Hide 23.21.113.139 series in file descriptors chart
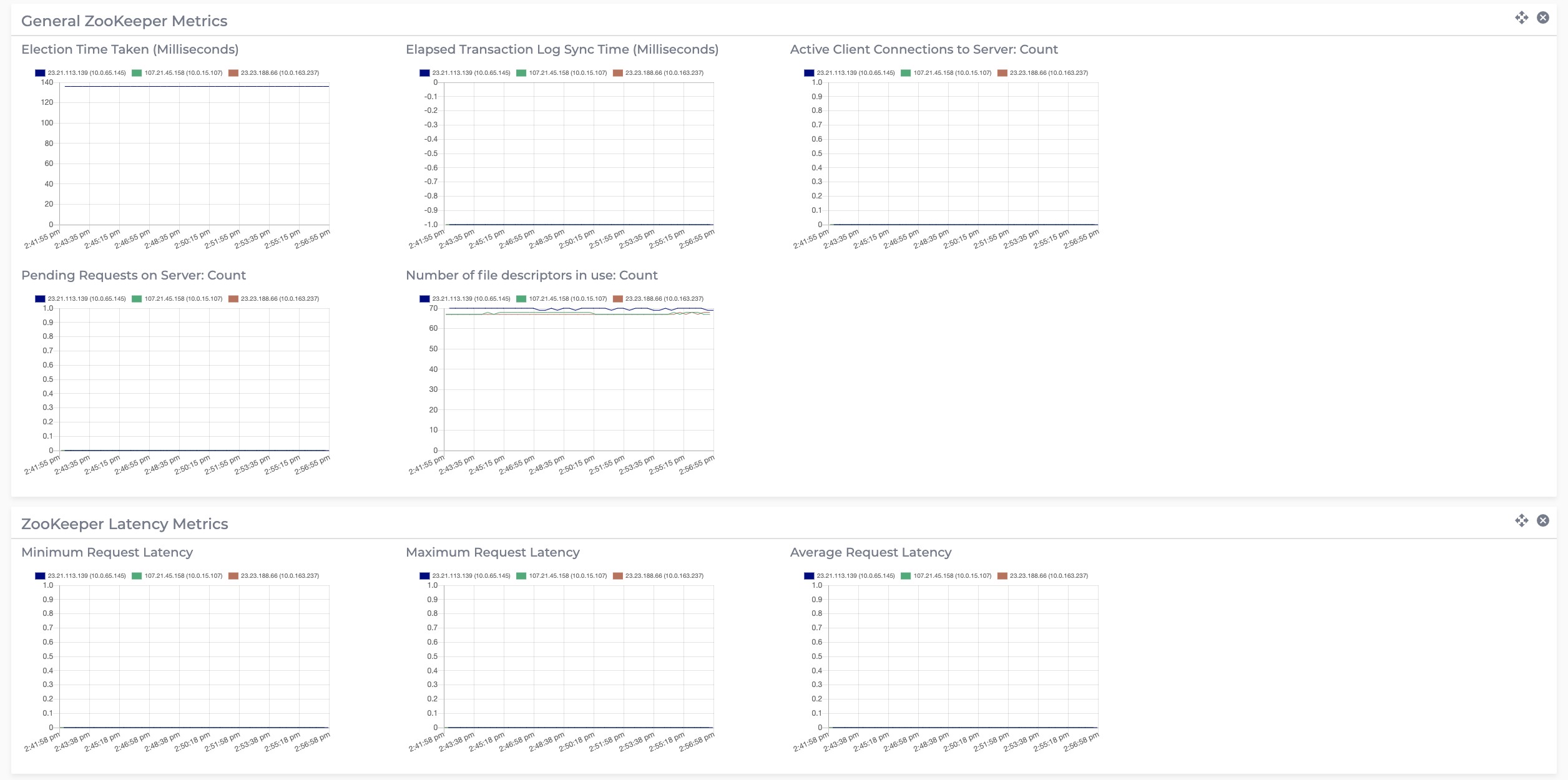 pos(471,299)
